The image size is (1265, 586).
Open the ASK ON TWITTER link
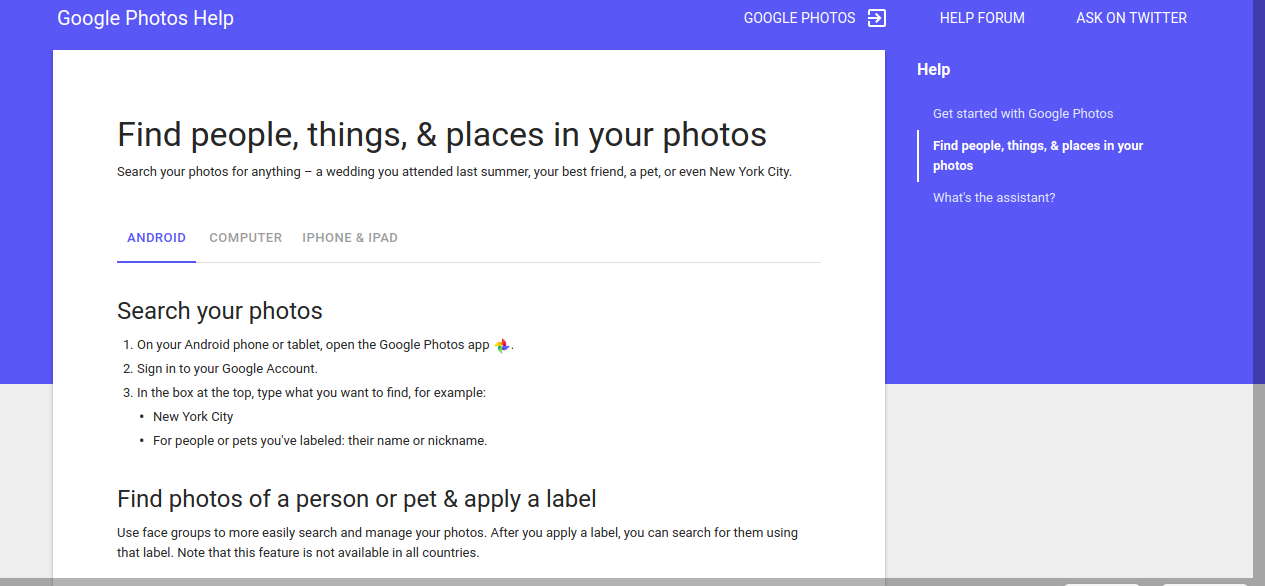[1131, 18]
